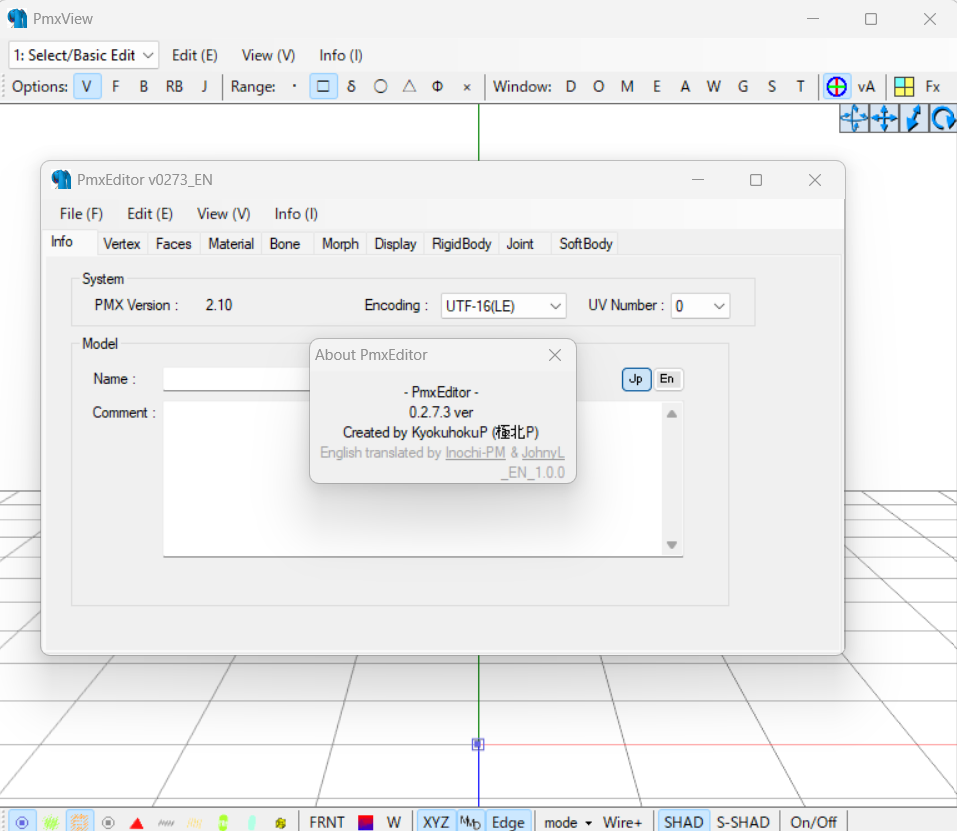The height and width of the screenshot is (831, 957).
Task: Open PmxView Info (I) menu
Action: (x=341, y=55)
